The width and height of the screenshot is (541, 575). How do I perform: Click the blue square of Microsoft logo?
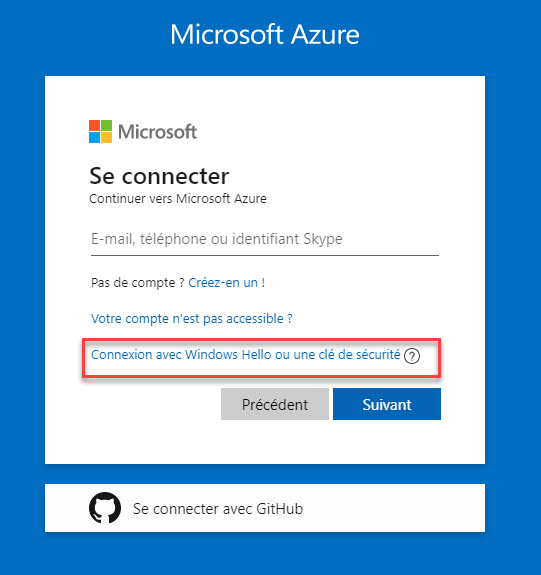(x=94, y=138)
